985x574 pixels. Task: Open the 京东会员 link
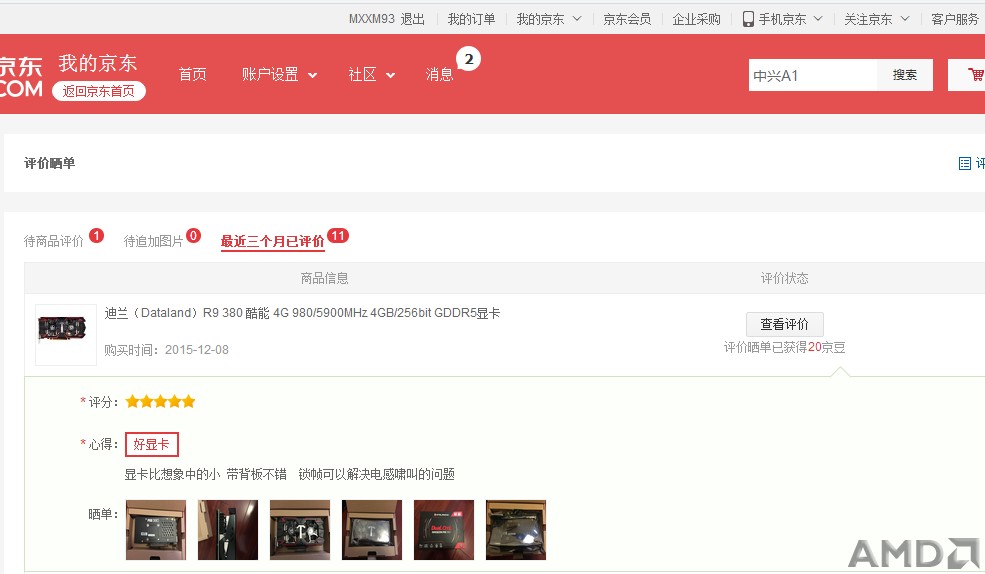click(x=627, y=19)
